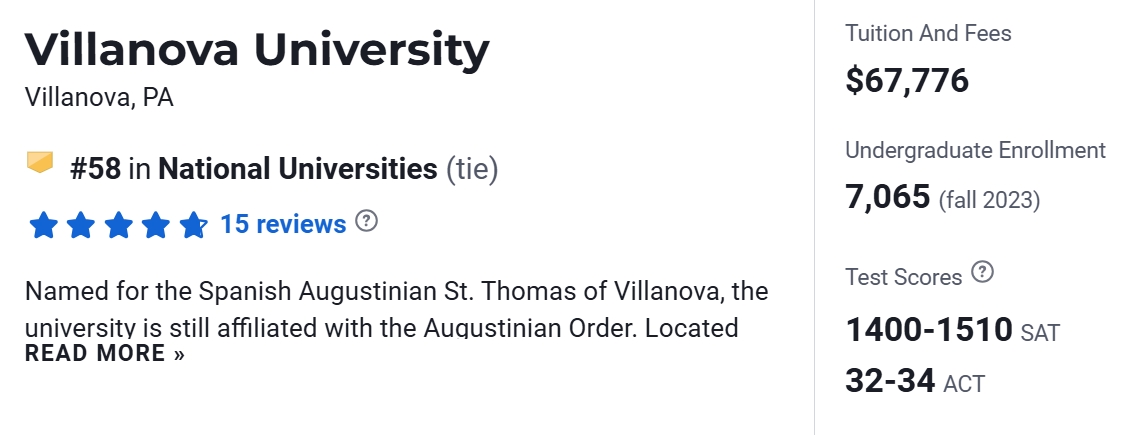Open the National Universities rankings link
This screenshot has width=1125, height=435.
pos(298,169)
